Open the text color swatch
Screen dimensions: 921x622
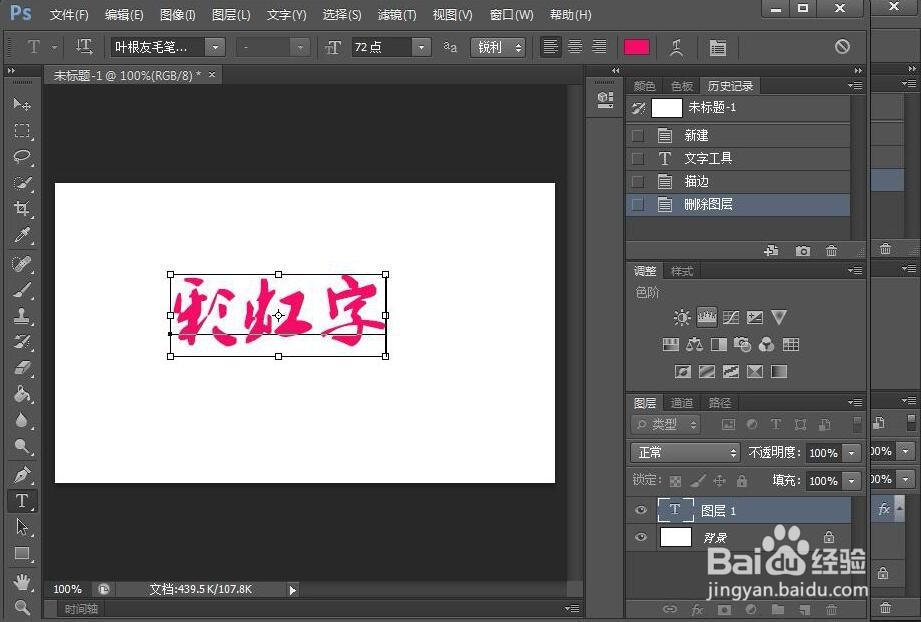[636, 47]
